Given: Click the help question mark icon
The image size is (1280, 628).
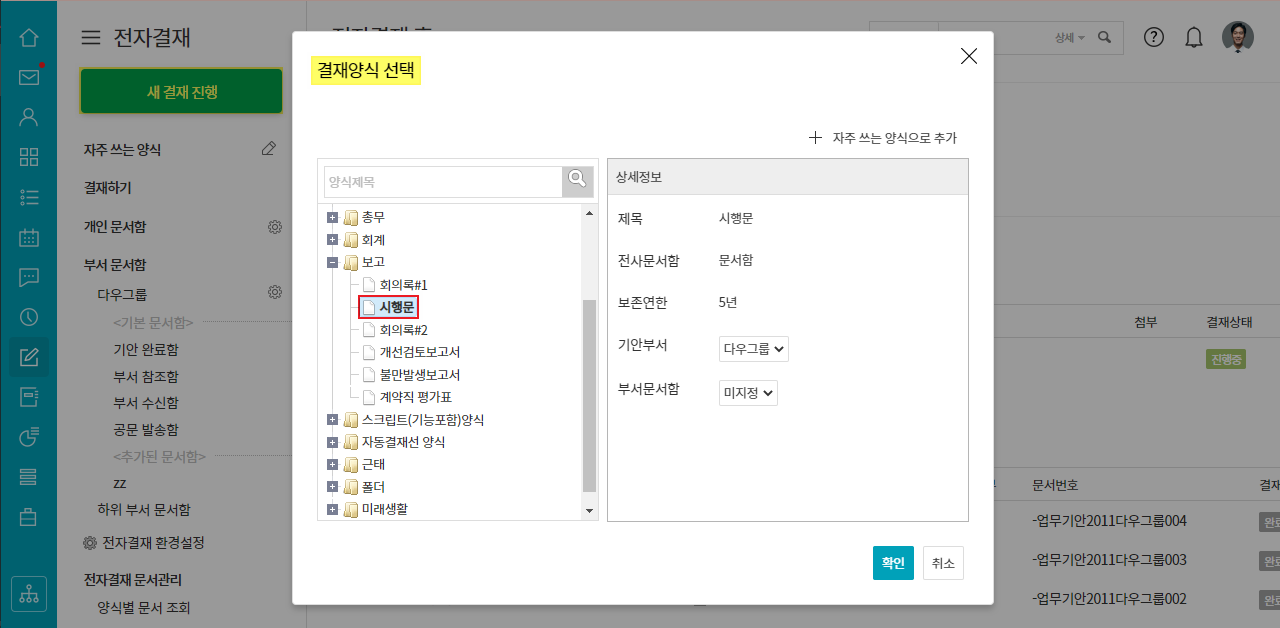Looking at the screenshot, I should click(x=1154, y=38).
